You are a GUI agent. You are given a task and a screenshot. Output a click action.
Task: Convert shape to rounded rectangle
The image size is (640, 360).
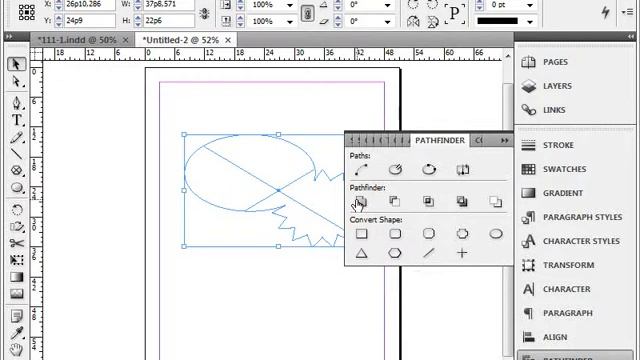[x=395, y=233]
